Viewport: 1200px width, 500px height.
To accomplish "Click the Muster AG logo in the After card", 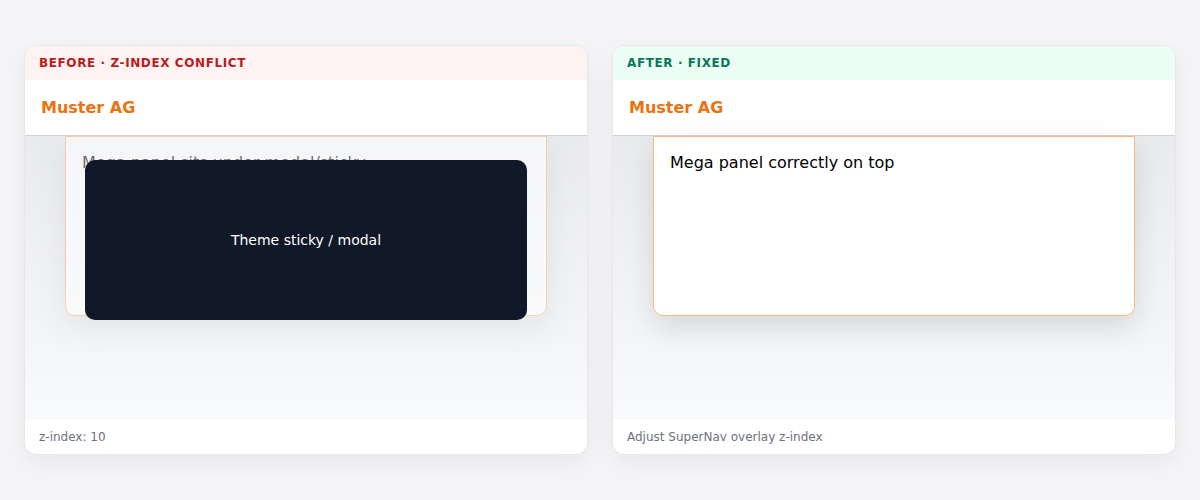I will pyautogui.click(x=676, y=107).
